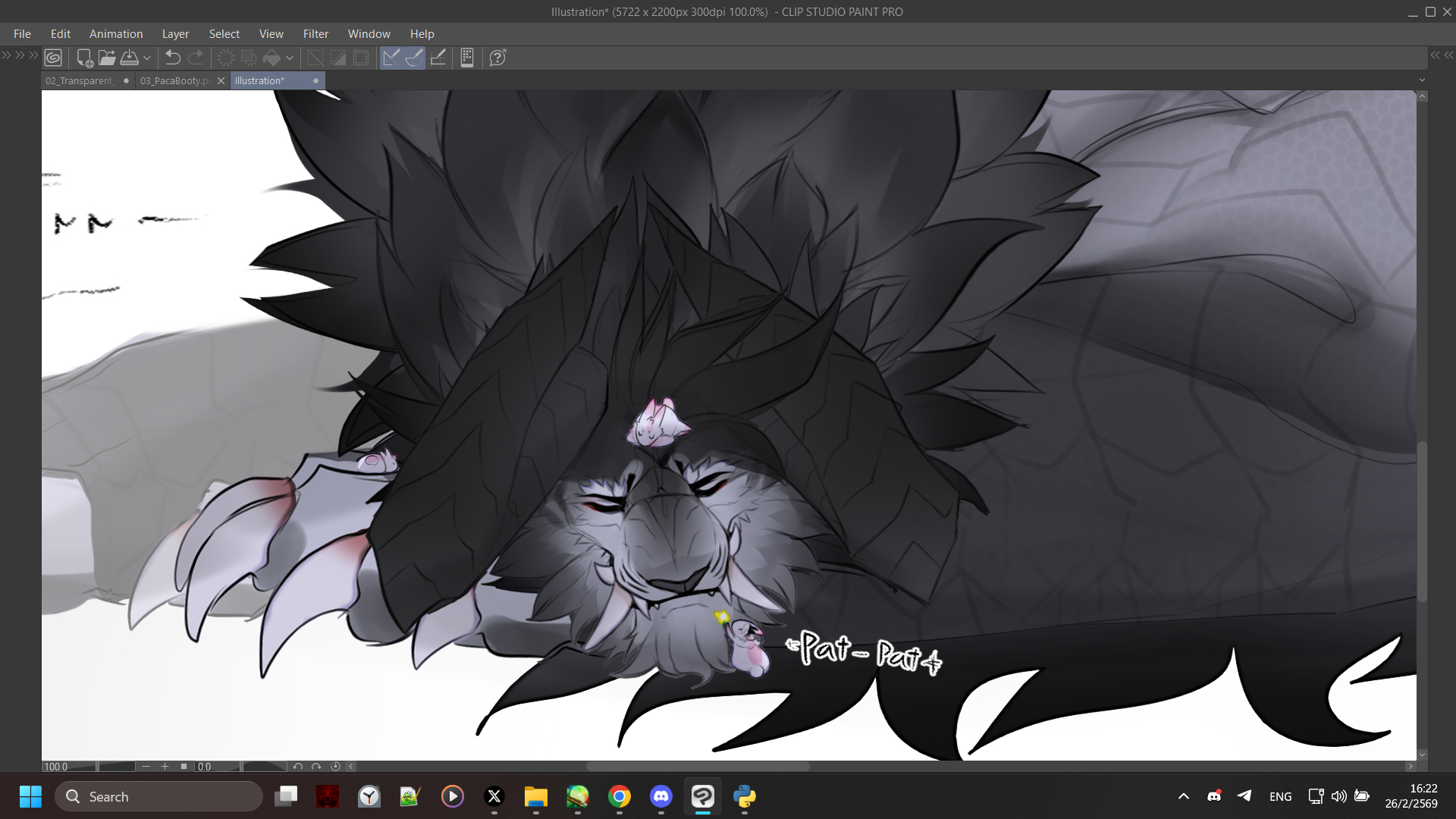Click the Deselect icon

tap(315, 58)
